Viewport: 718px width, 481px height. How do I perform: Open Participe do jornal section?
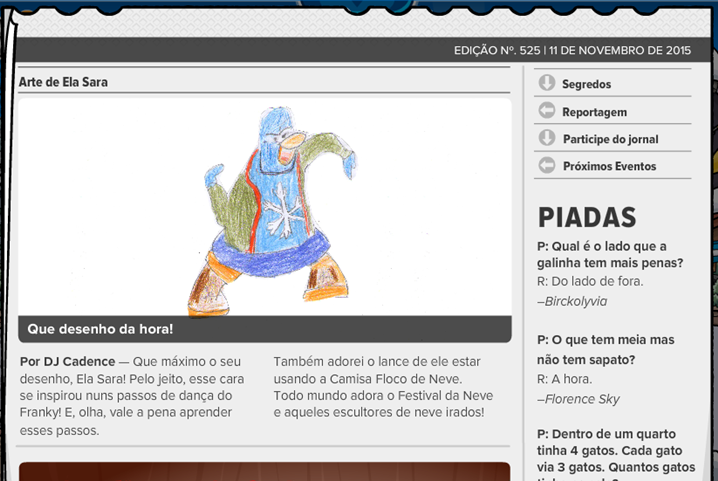[612, 138]
